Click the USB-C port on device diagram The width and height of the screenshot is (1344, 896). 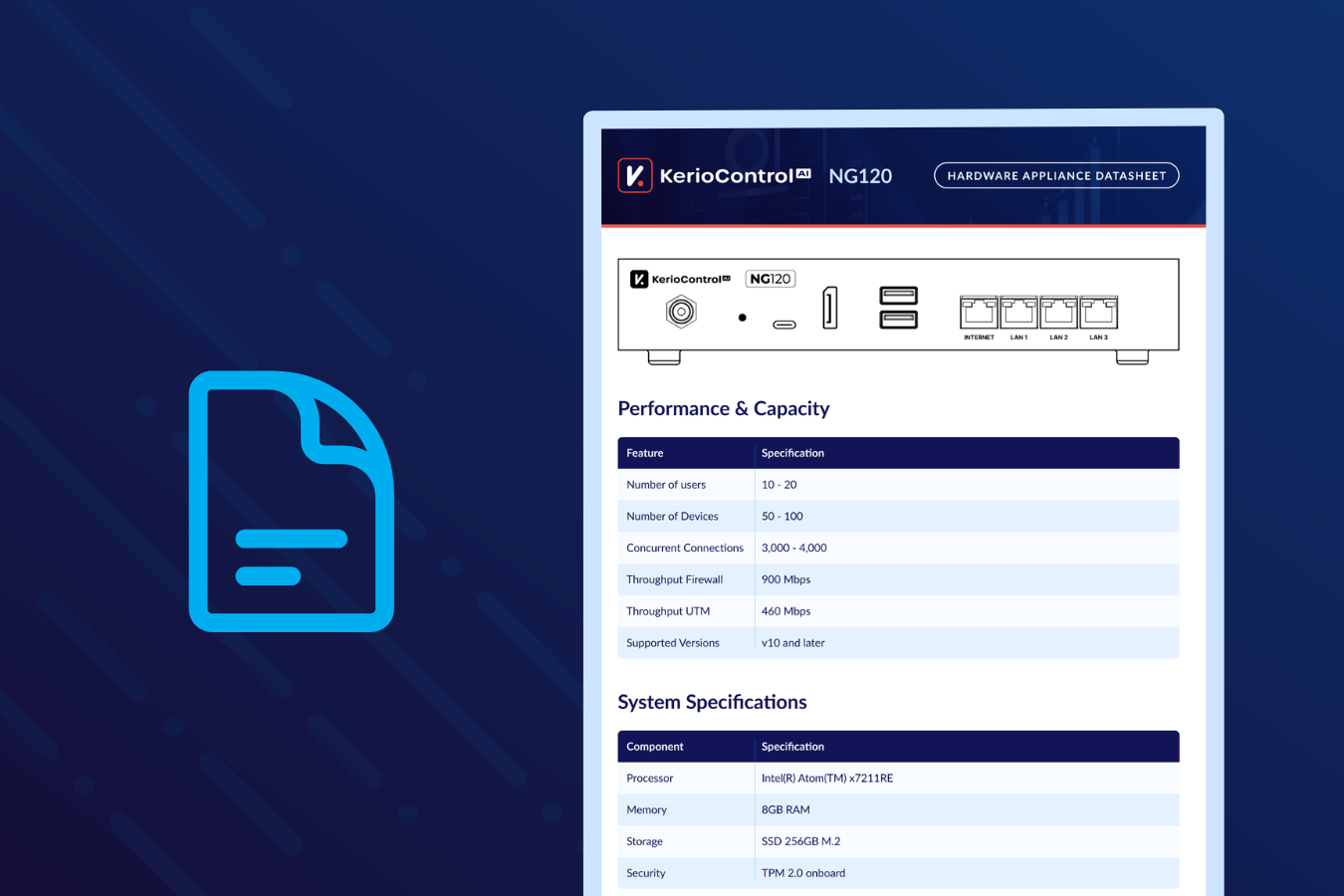pyautogui.click(x=784, y=325)
